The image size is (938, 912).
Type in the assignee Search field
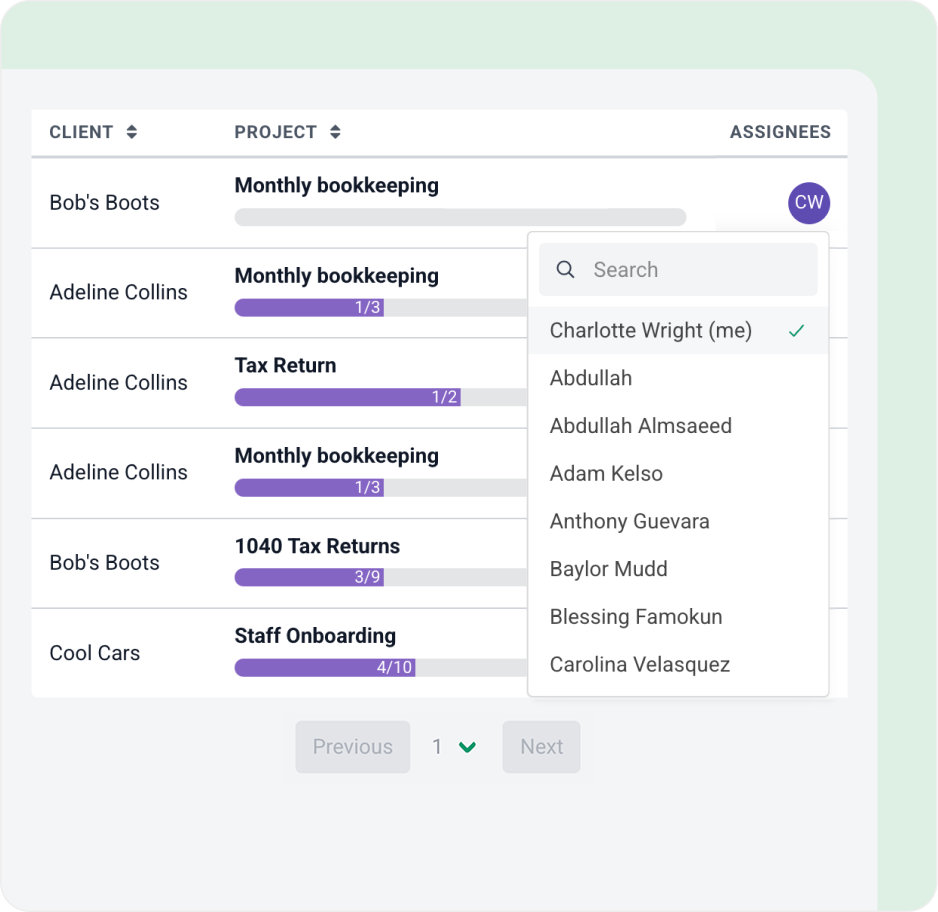point(678,270)
